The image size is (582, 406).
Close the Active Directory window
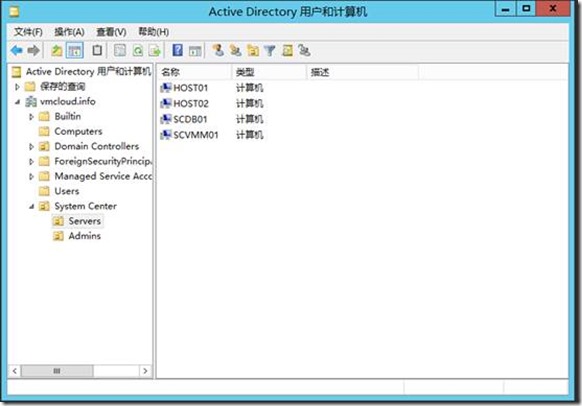tap(553, 9)
